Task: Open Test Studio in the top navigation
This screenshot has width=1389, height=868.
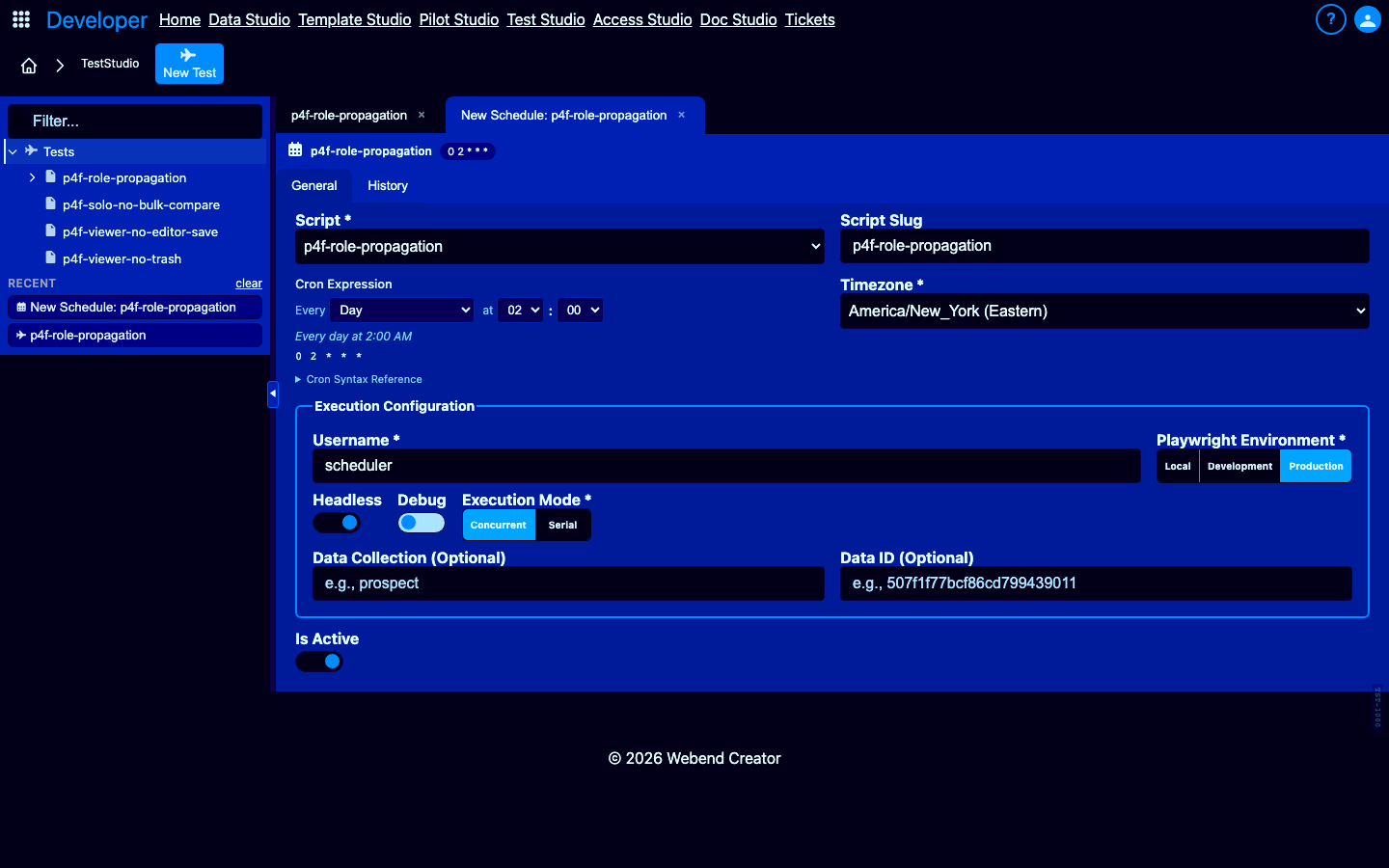Action: pyautogui.click(x=546, y=19)
